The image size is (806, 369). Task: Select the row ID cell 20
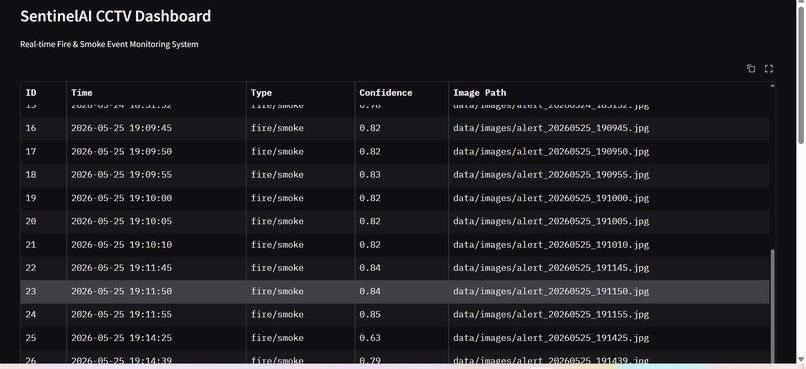pyautogui.click(x=44, y=222)
